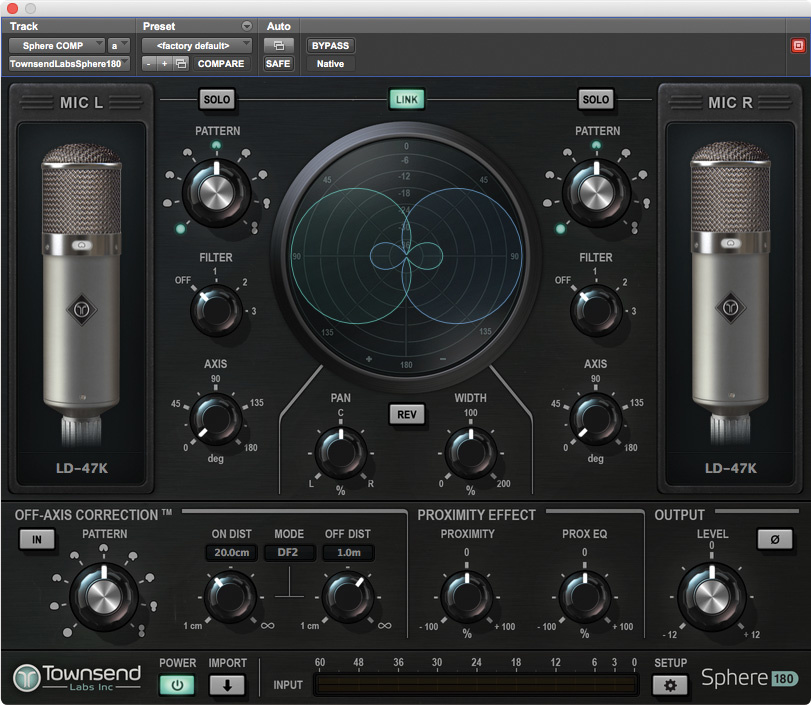811x705 pixels.
Task: Click the BYPASS button
Action: (330, 46)
